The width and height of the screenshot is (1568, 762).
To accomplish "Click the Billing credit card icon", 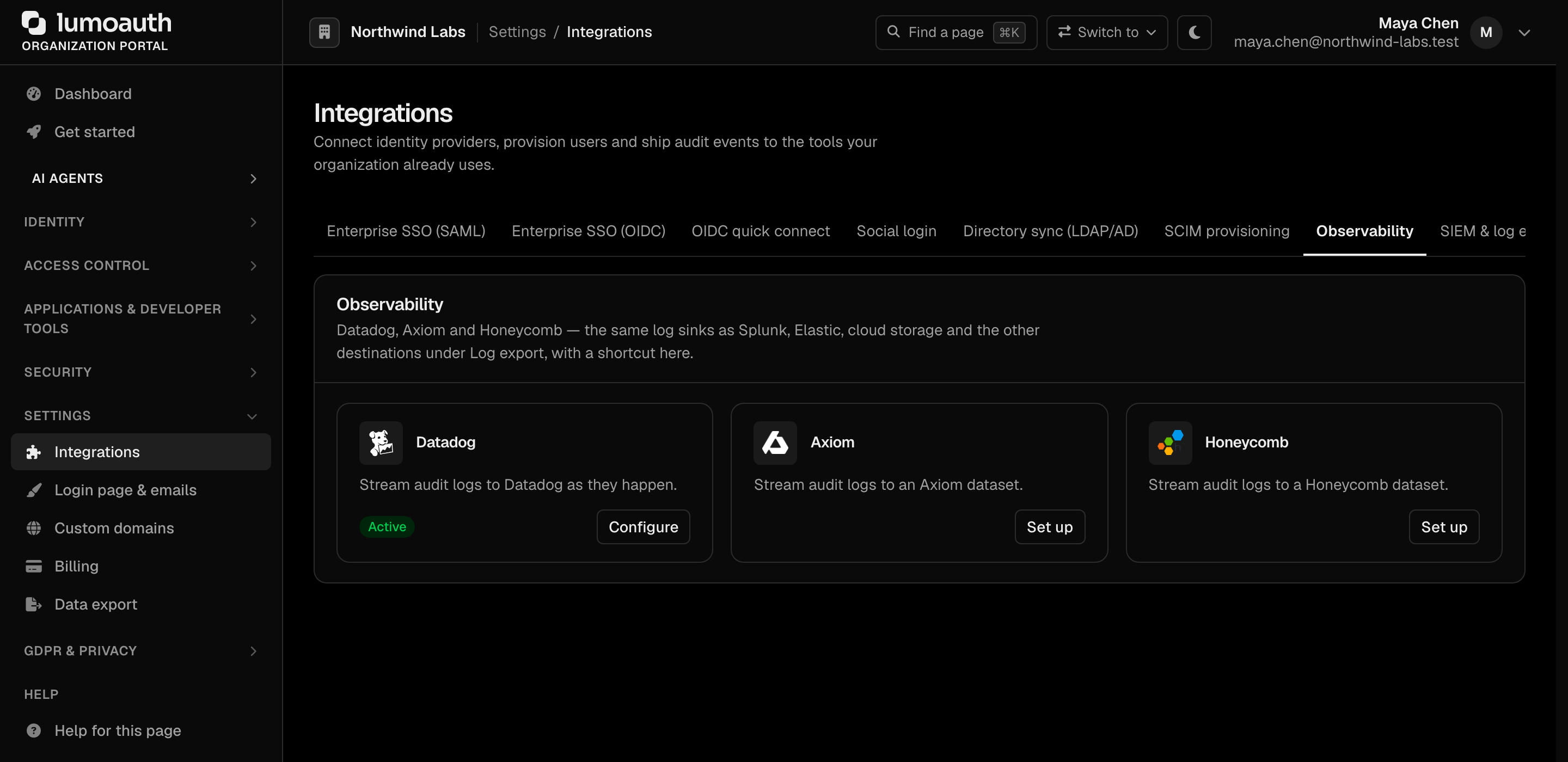I will tap(33, 566).
